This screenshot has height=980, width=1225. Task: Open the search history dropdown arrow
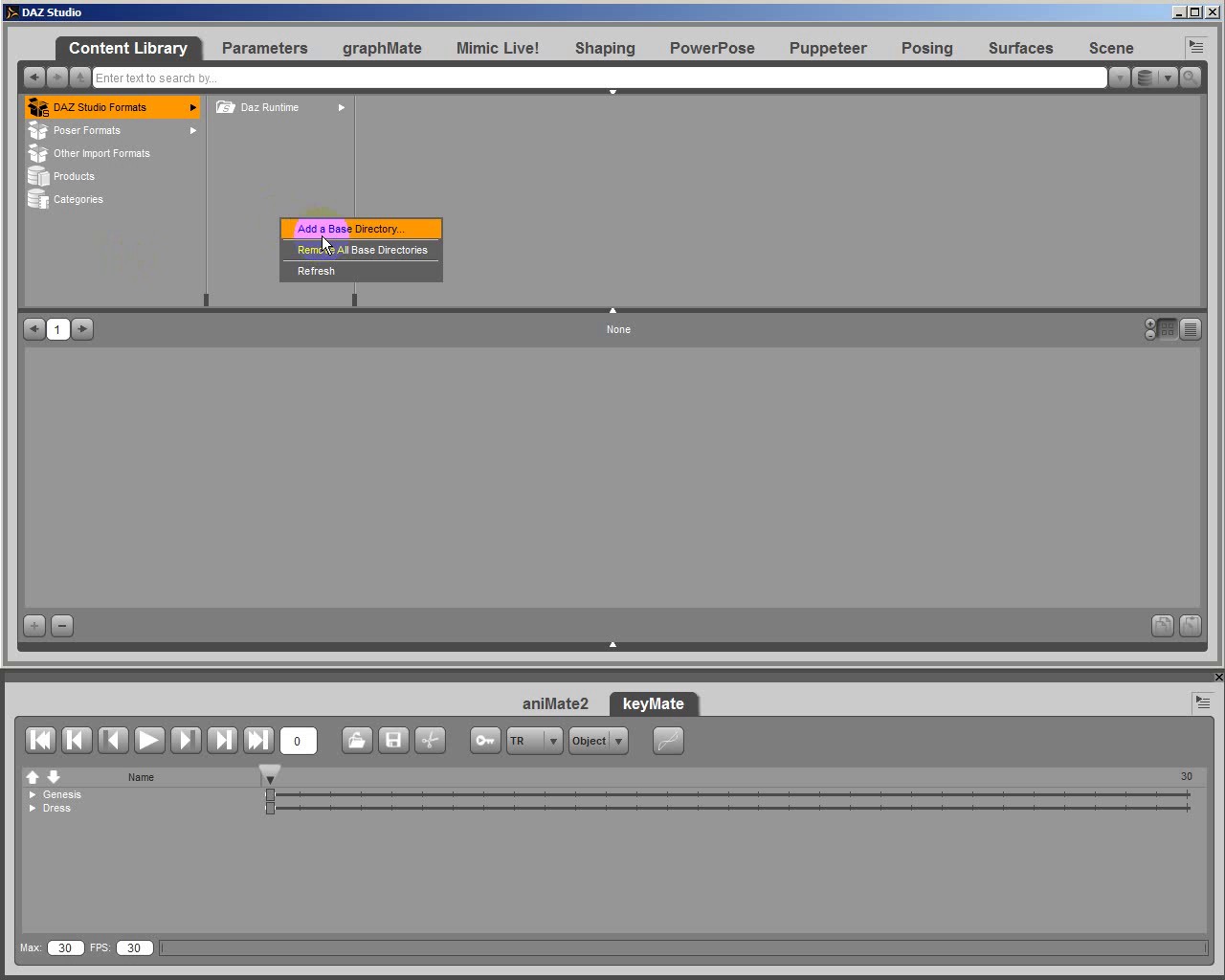(1119, 78)
